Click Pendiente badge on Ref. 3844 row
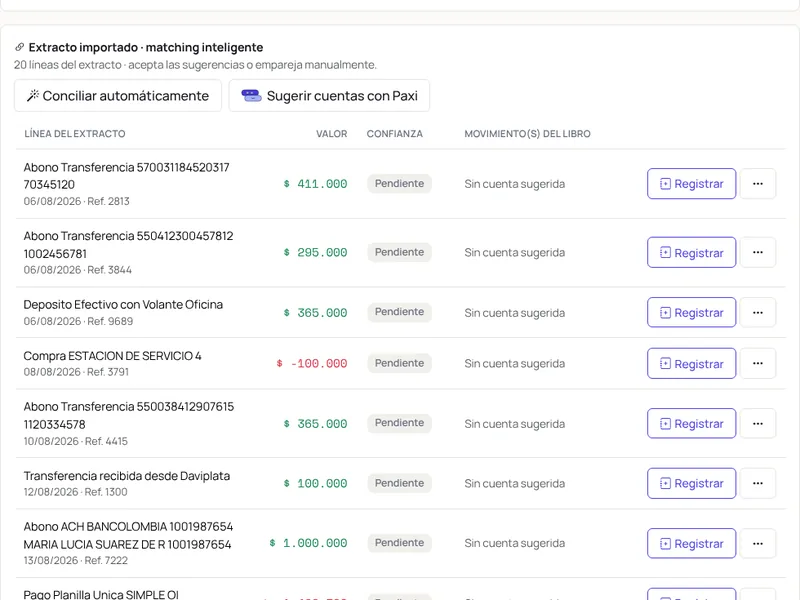Screen dimensions: 800x600 399,252
